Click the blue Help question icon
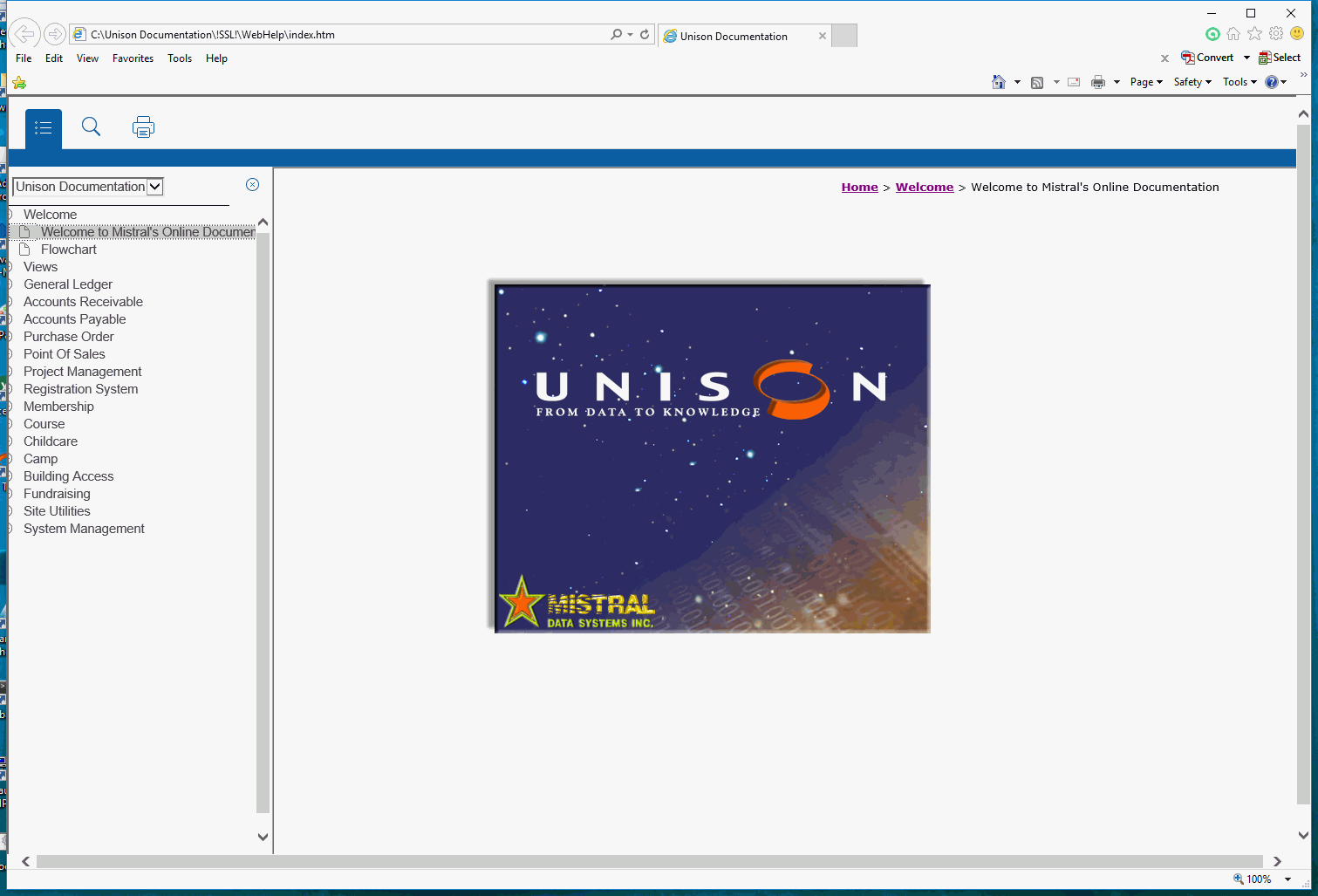Viewport: 1318px width, 896px height. (x=1272, y=82)
